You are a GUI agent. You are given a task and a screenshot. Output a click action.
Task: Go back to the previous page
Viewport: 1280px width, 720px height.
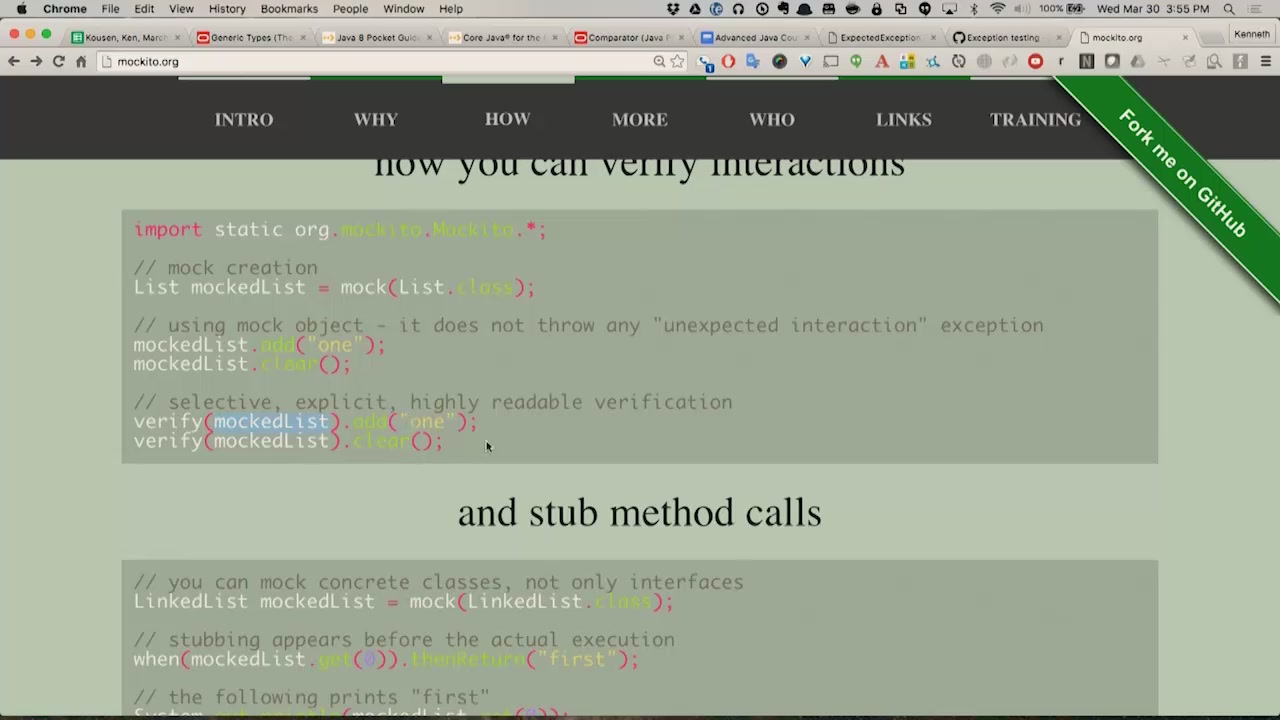[x=14, y=61]
